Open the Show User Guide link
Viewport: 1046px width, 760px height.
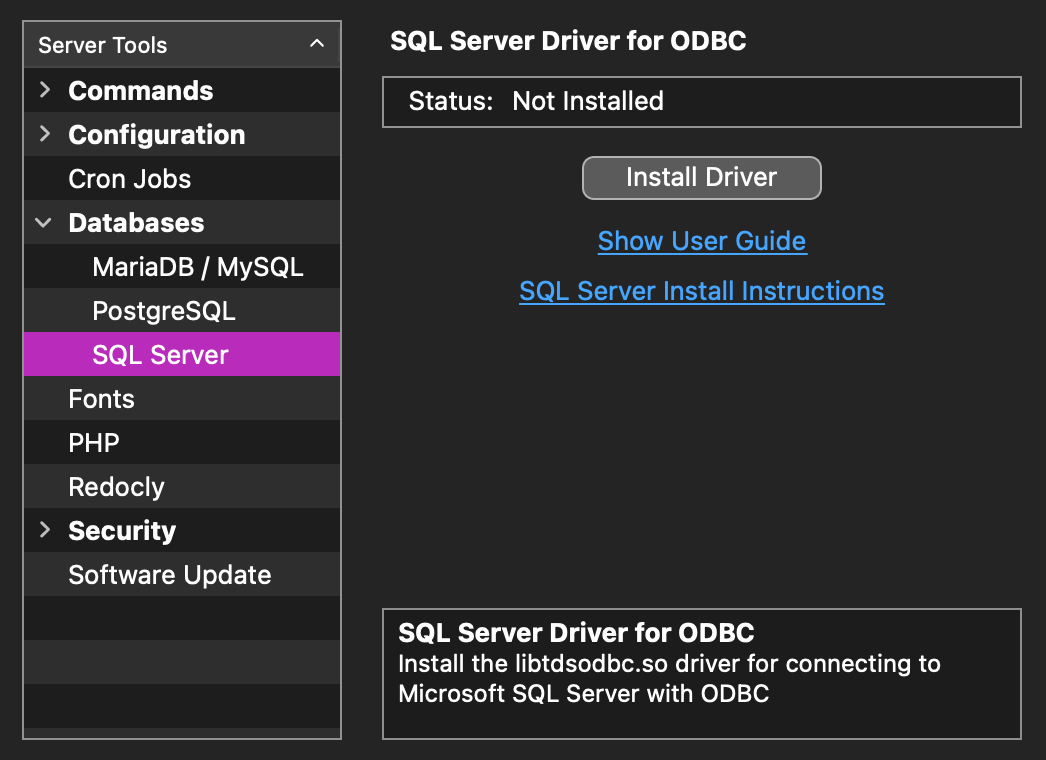click(702, 241)
